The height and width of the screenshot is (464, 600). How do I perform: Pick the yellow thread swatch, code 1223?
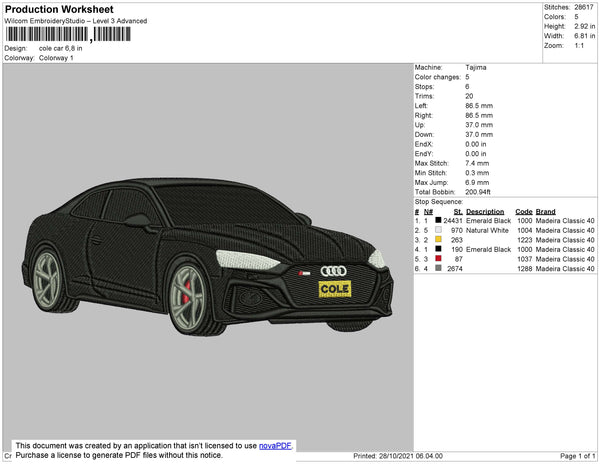(x=438, y=240)
